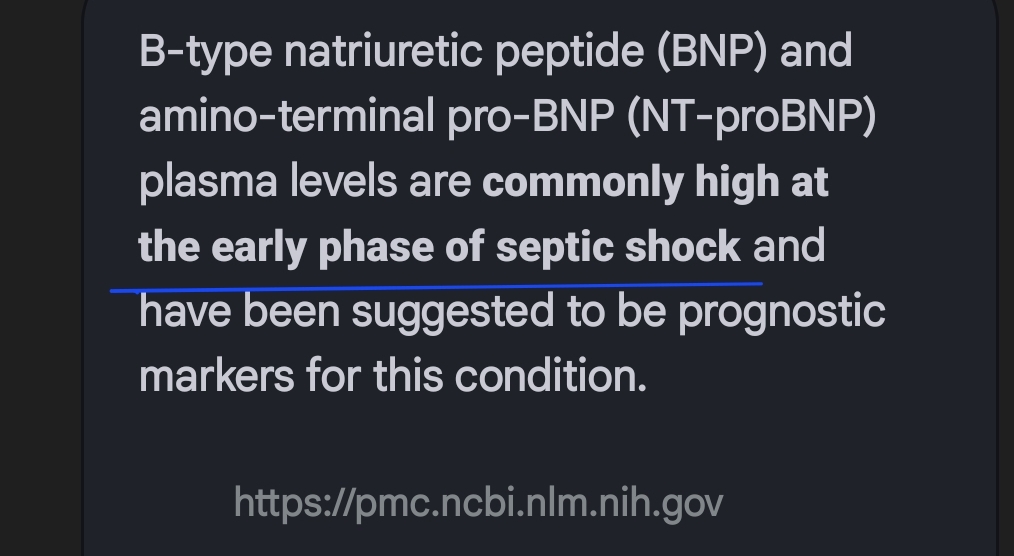1014x556 pixels.
Task: Click the word "prognostic" in the snippet
Action: (782, 312)
